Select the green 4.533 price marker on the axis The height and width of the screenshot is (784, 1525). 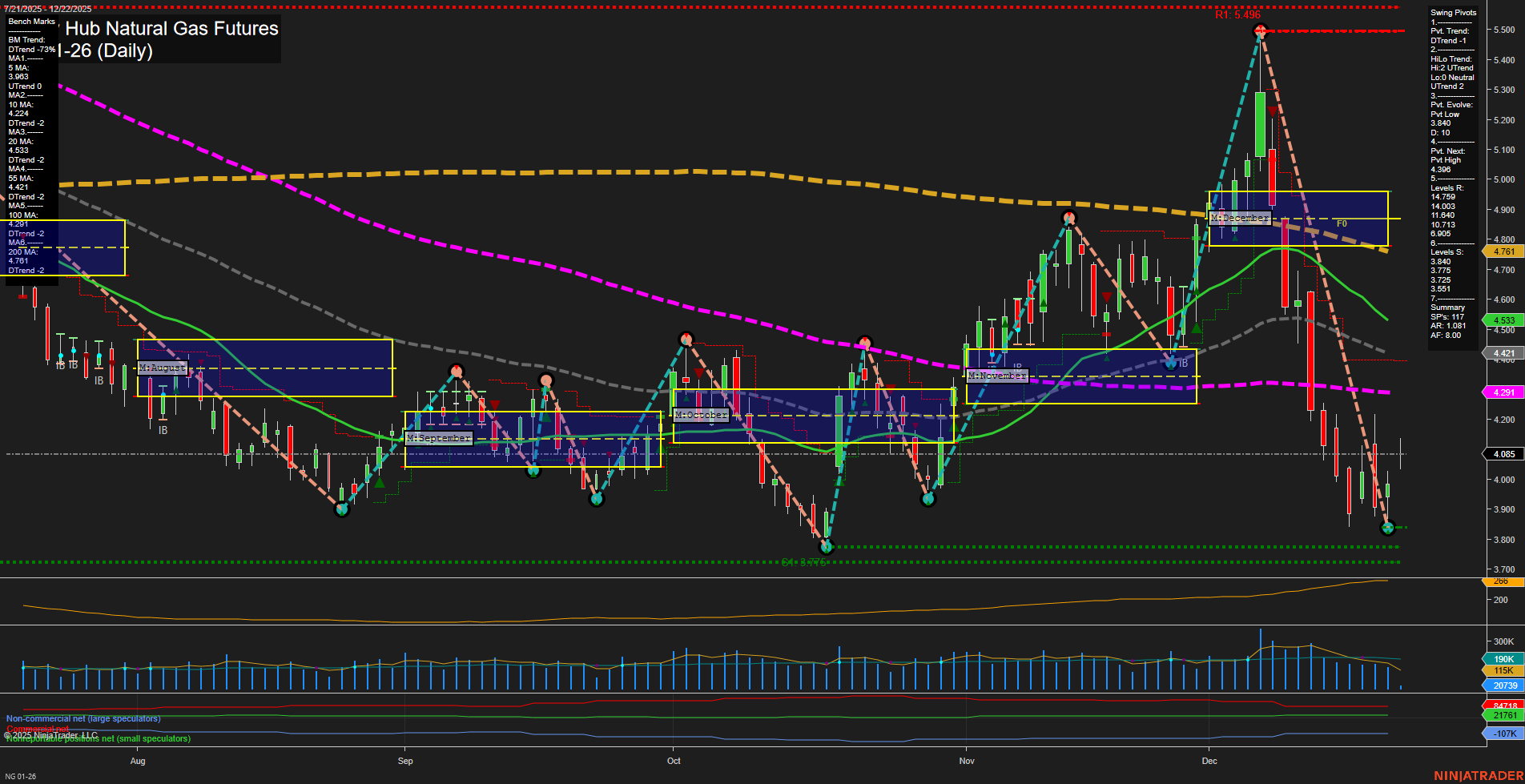1503,320
